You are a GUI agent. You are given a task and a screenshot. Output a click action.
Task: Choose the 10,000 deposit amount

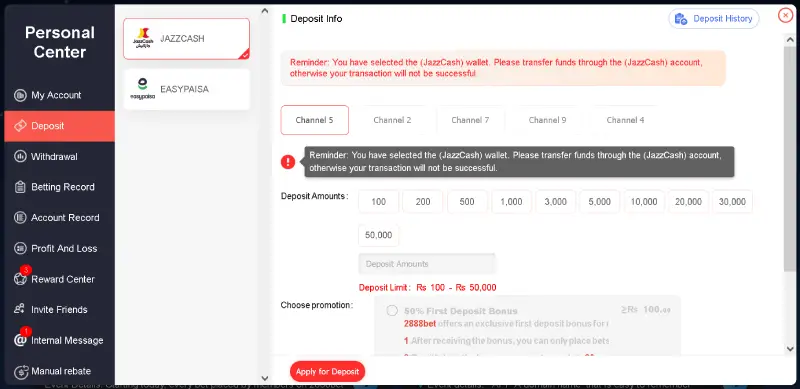click(644, 202)
